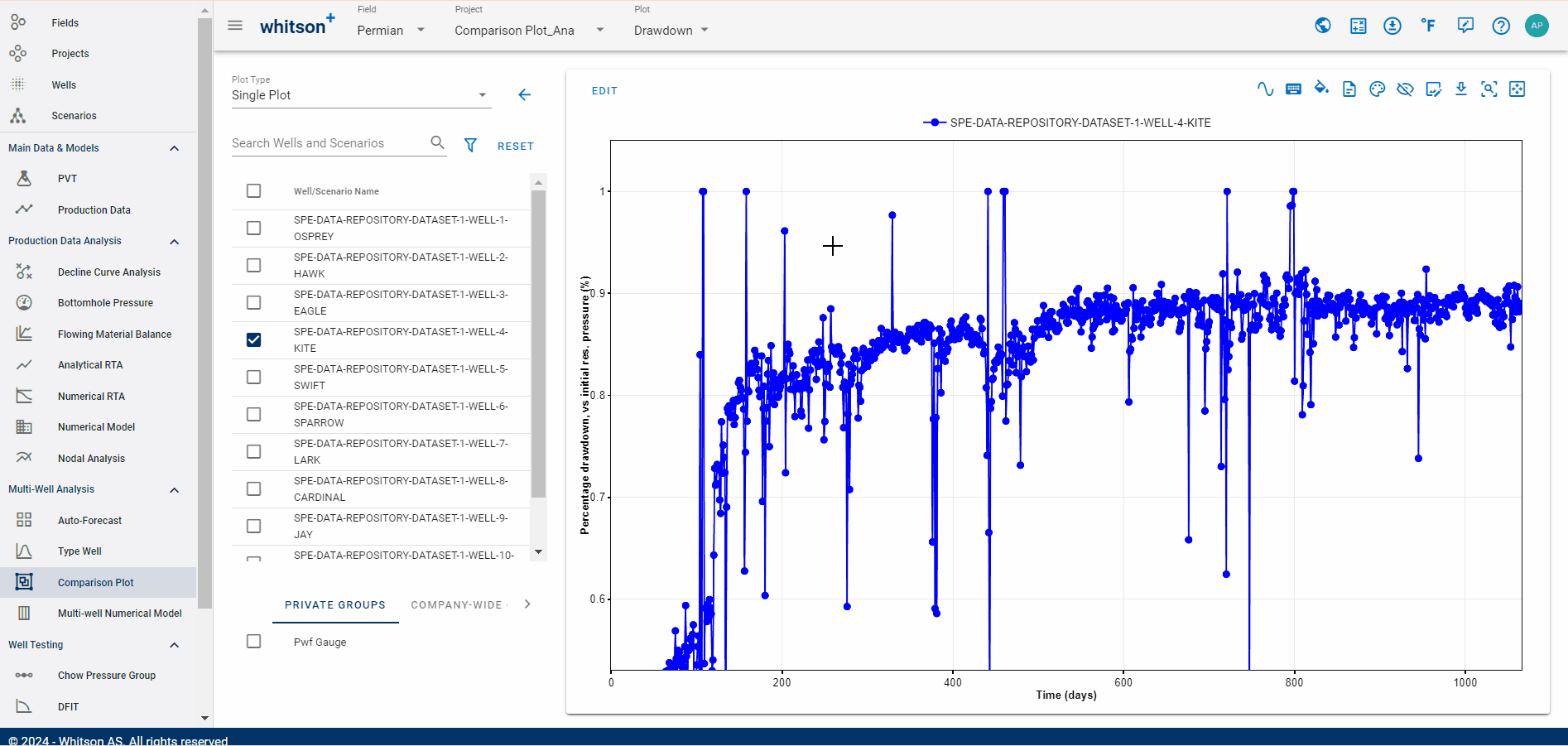The height and width of the screenshot is (746, 1568).
Task: Click the well list scrollbar thumb
Action: (538, 344)
